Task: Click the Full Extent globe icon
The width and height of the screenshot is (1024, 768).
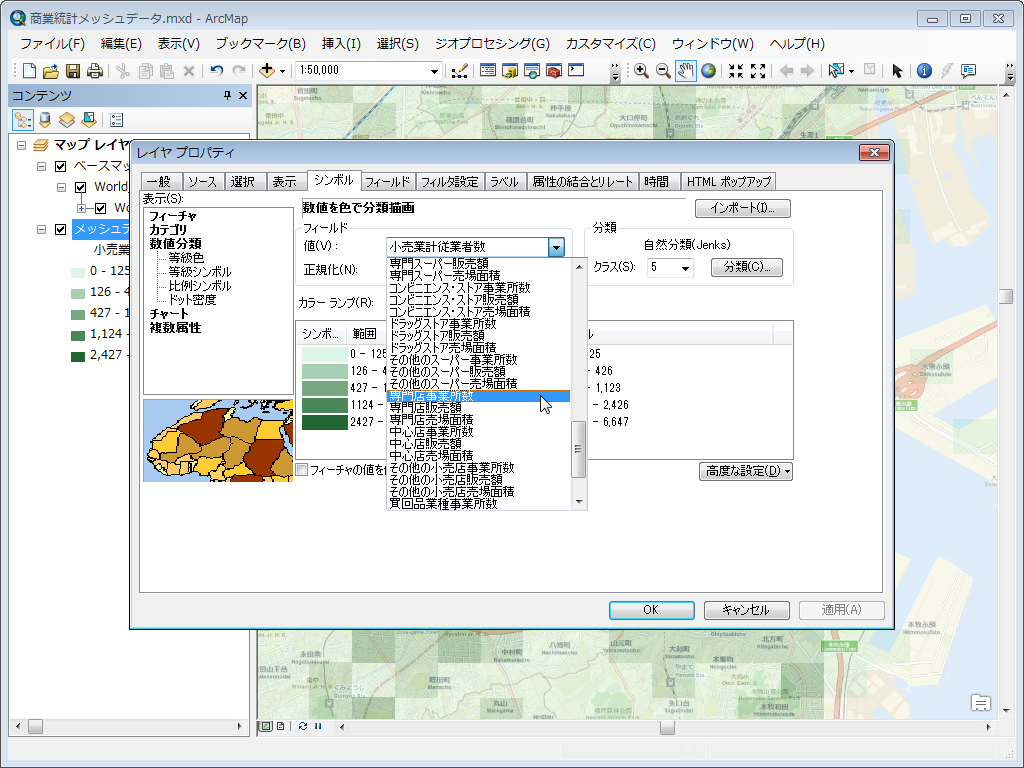Action: [x=709, y=71]
